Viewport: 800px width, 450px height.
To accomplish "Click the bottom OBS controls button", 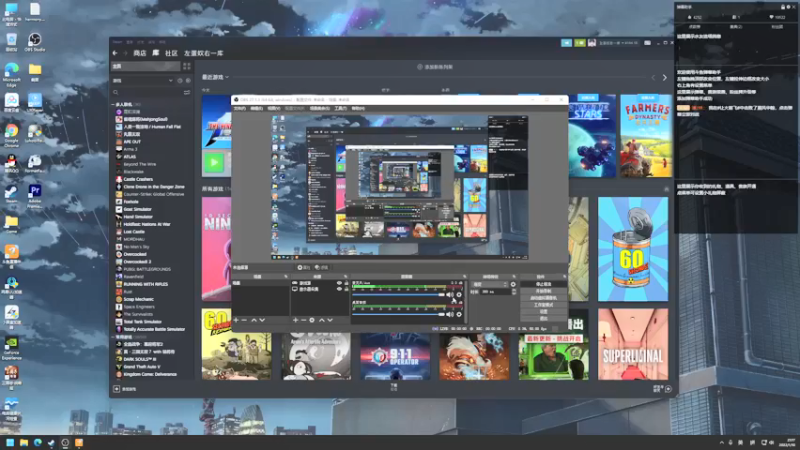I will tap(543, 318).
